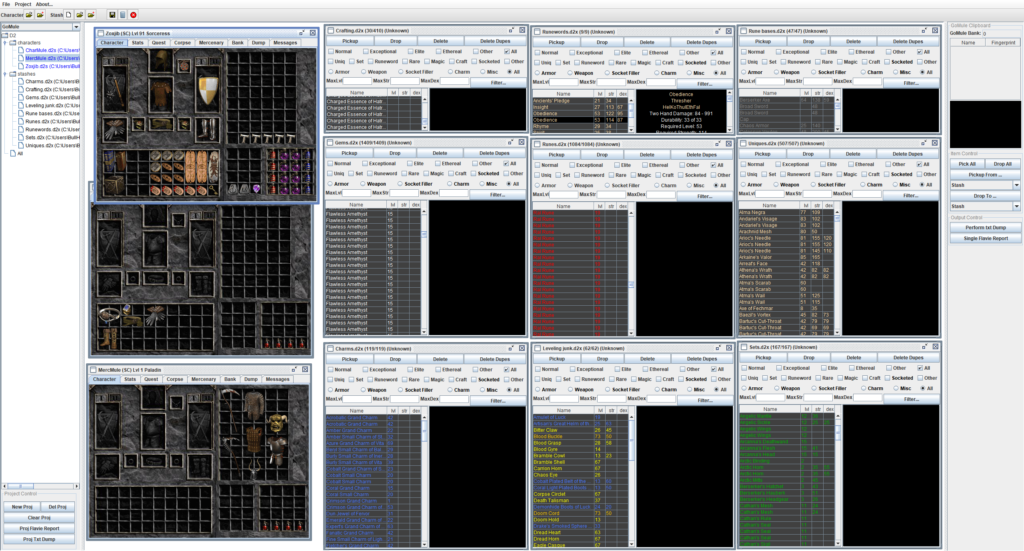The width and height of the screenshot is (1024, 551).
Task: Click Delete Dupes in Uniques.d2x window
Action: tap(907, 154)
